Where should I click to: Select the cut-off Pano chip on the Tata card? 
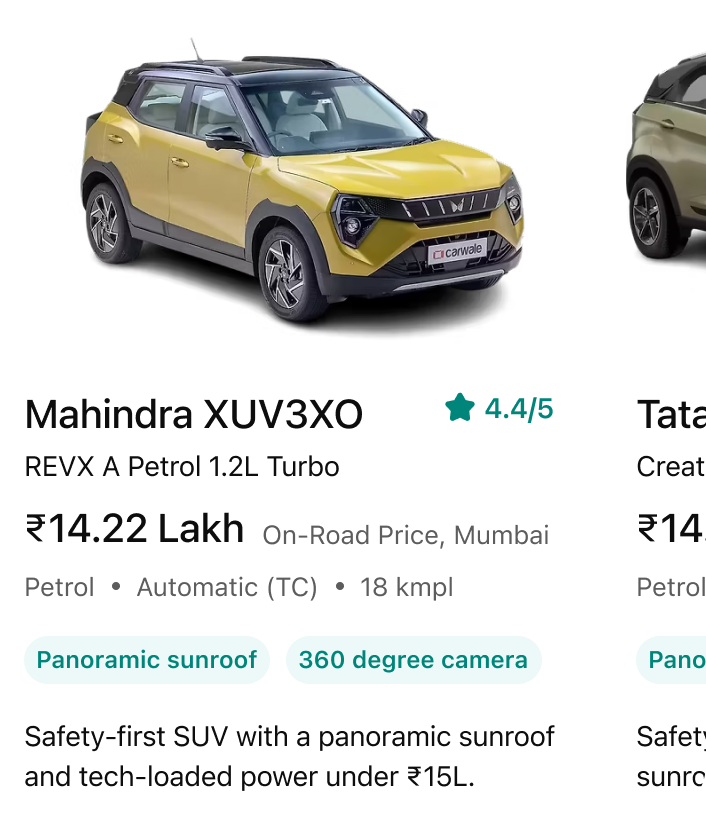tap(671, 659)
